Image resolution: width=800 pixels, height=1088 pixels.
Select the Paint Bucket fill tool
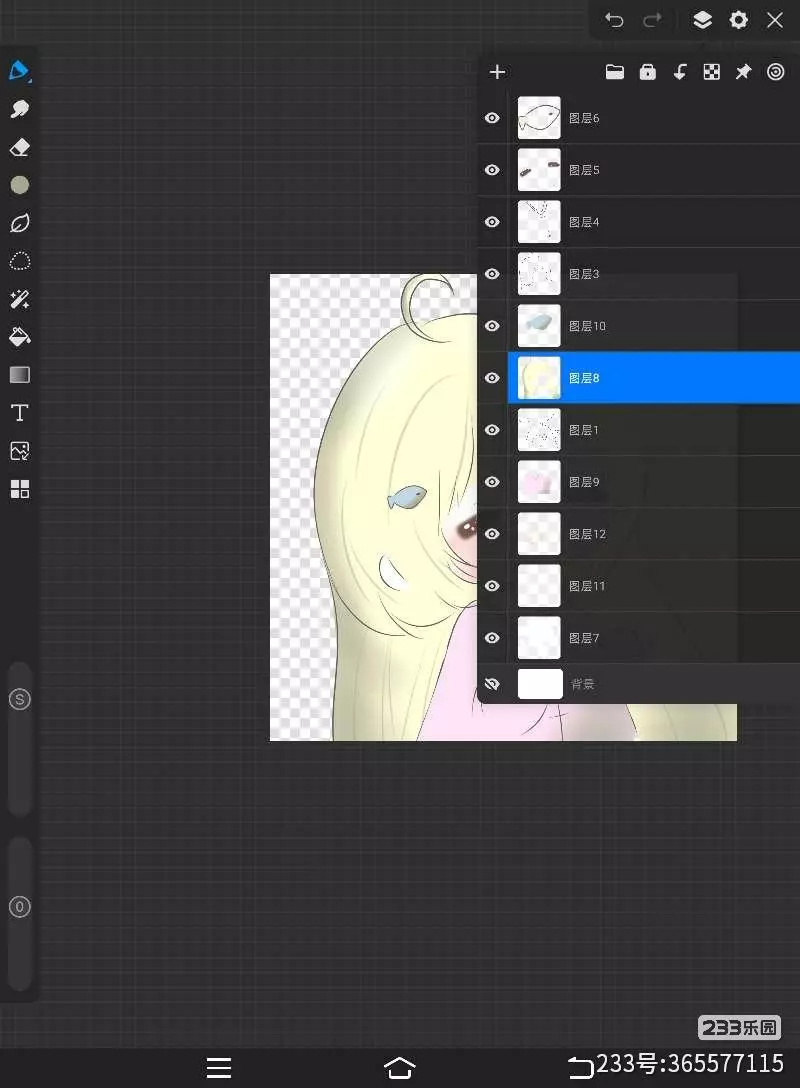point(19,337)
